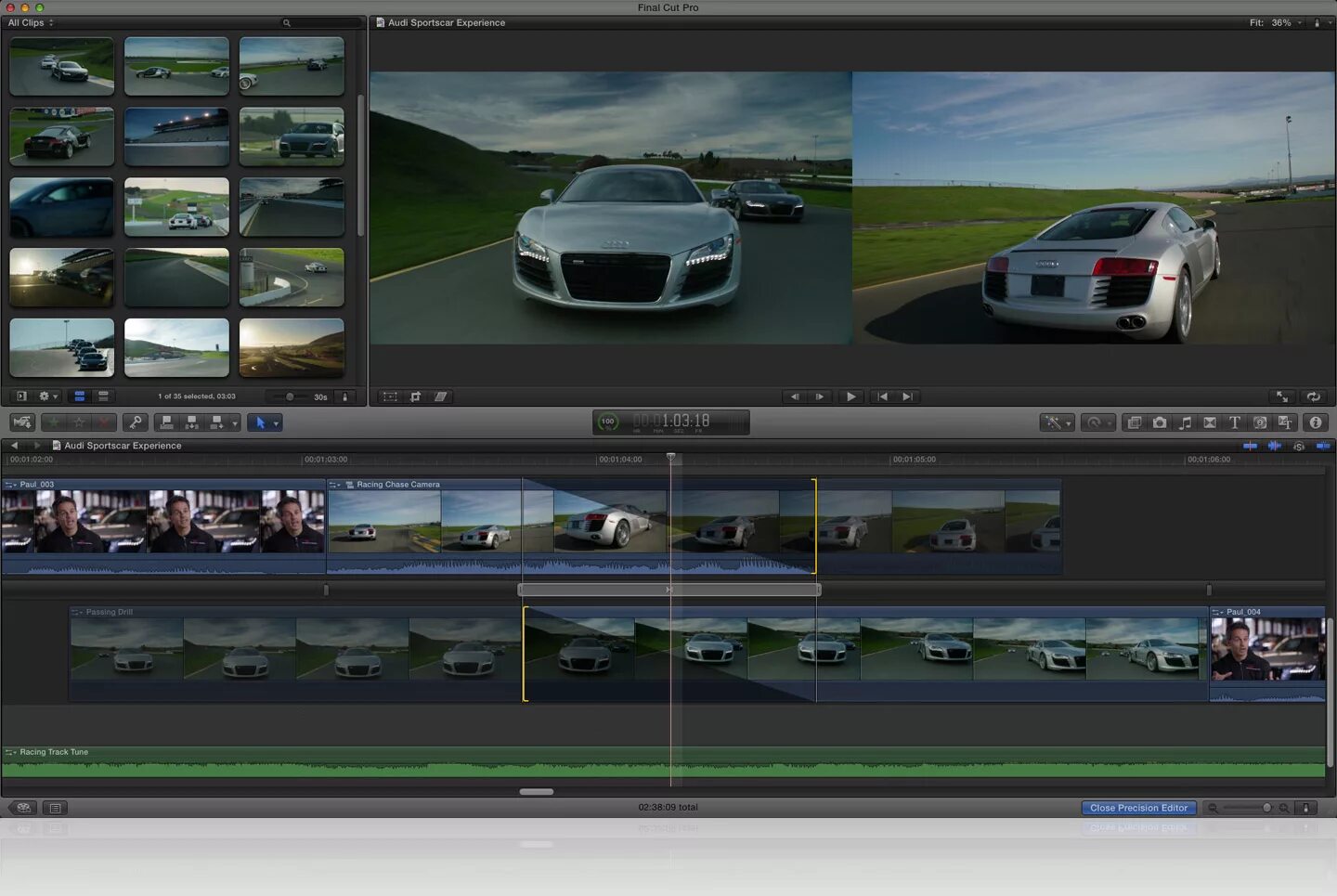
Task: Open the Photos browser camera icon
Action: point(1160,422)
